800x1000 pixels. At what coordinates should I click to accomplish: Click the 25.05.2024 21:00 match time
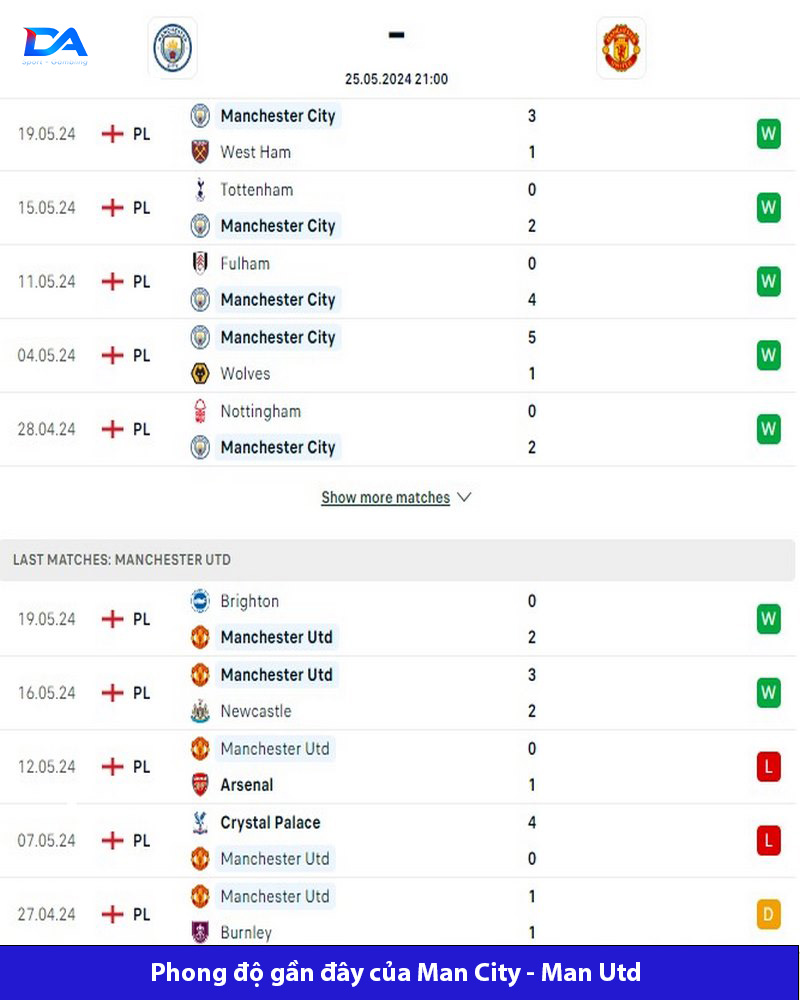(x=396, y=79)
